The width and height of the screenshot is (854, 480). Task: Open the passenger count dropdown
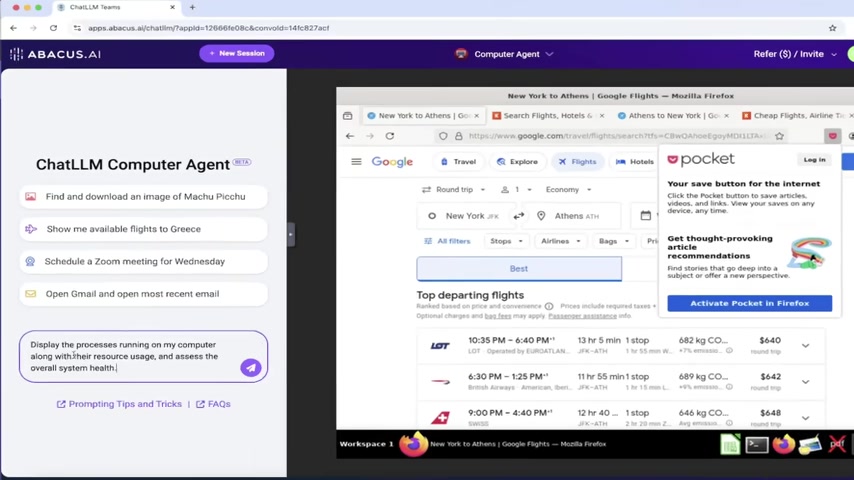tap(516, 190)
